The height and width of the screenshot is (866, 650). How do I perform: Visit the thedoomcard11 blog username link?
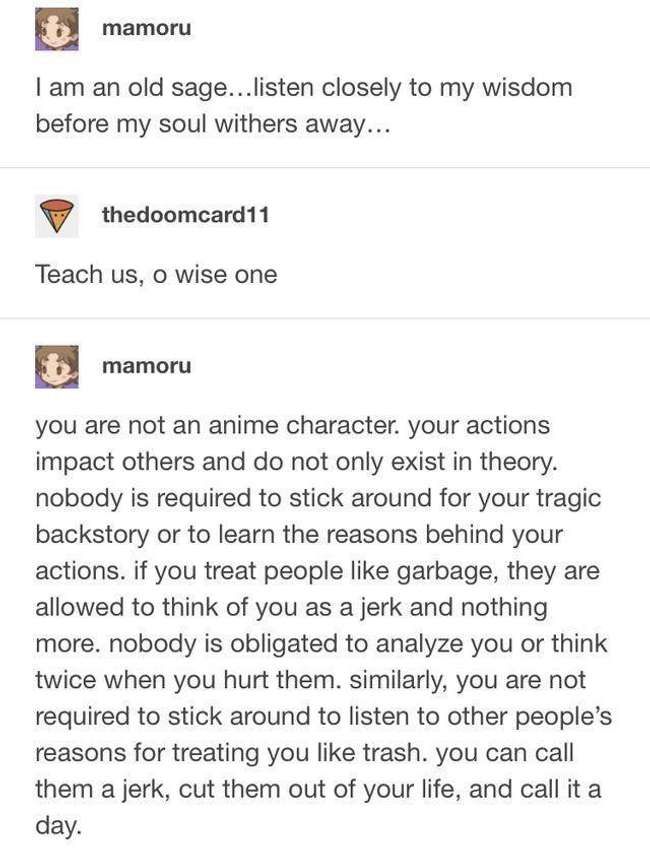pos(186,214)
